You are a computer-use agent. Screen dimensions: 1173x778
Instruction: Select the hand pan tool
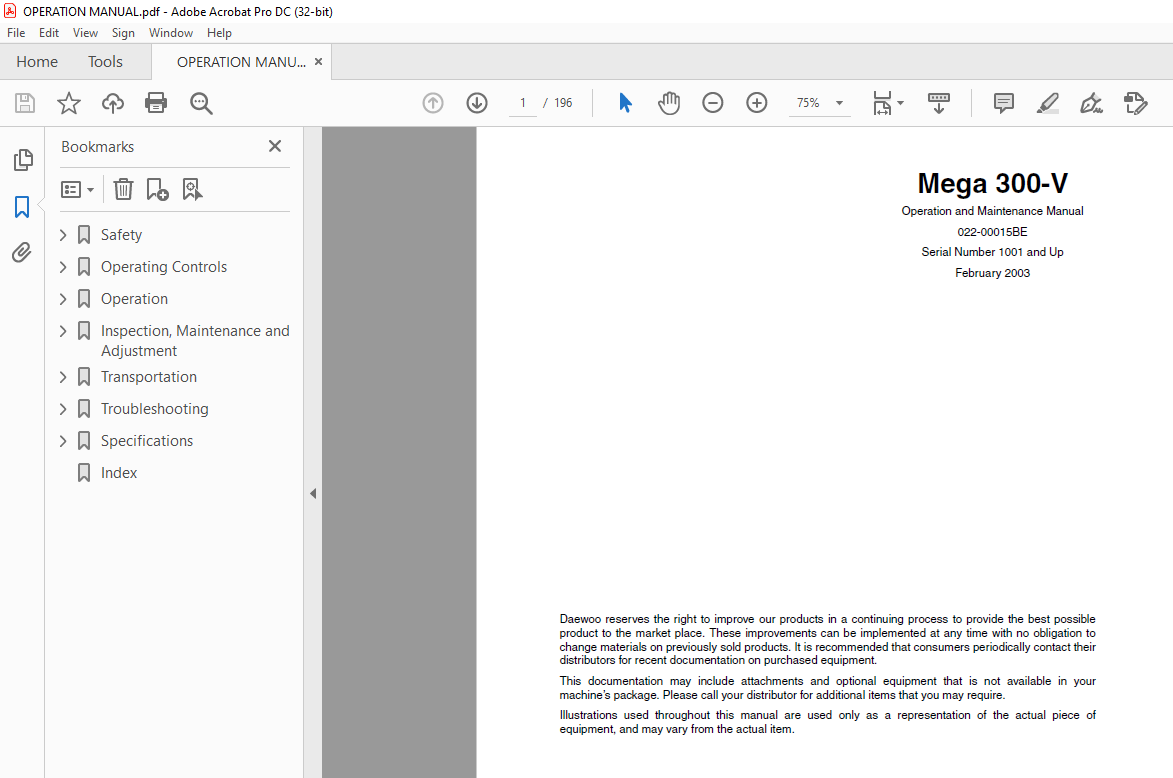click(x=669, y=102)
